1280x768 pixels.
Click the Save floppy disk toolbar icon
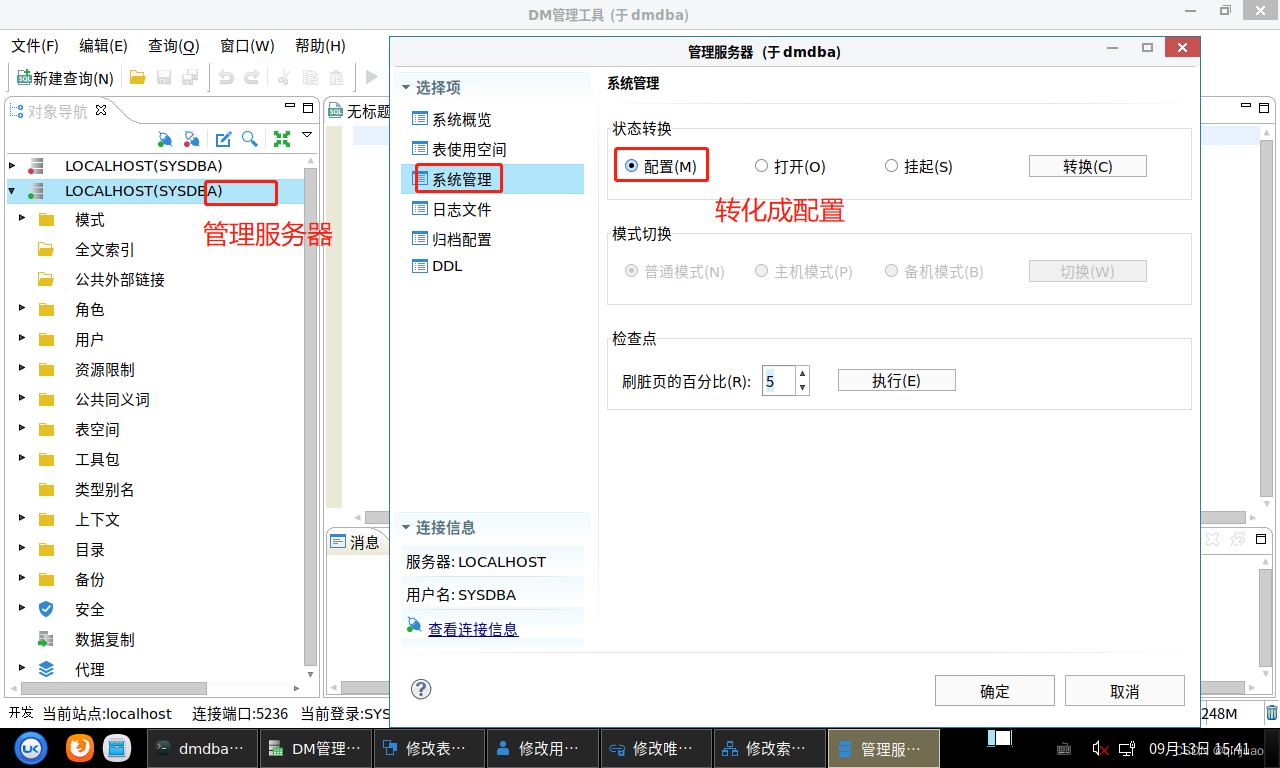pyautogui.click(x=164, y=77)
